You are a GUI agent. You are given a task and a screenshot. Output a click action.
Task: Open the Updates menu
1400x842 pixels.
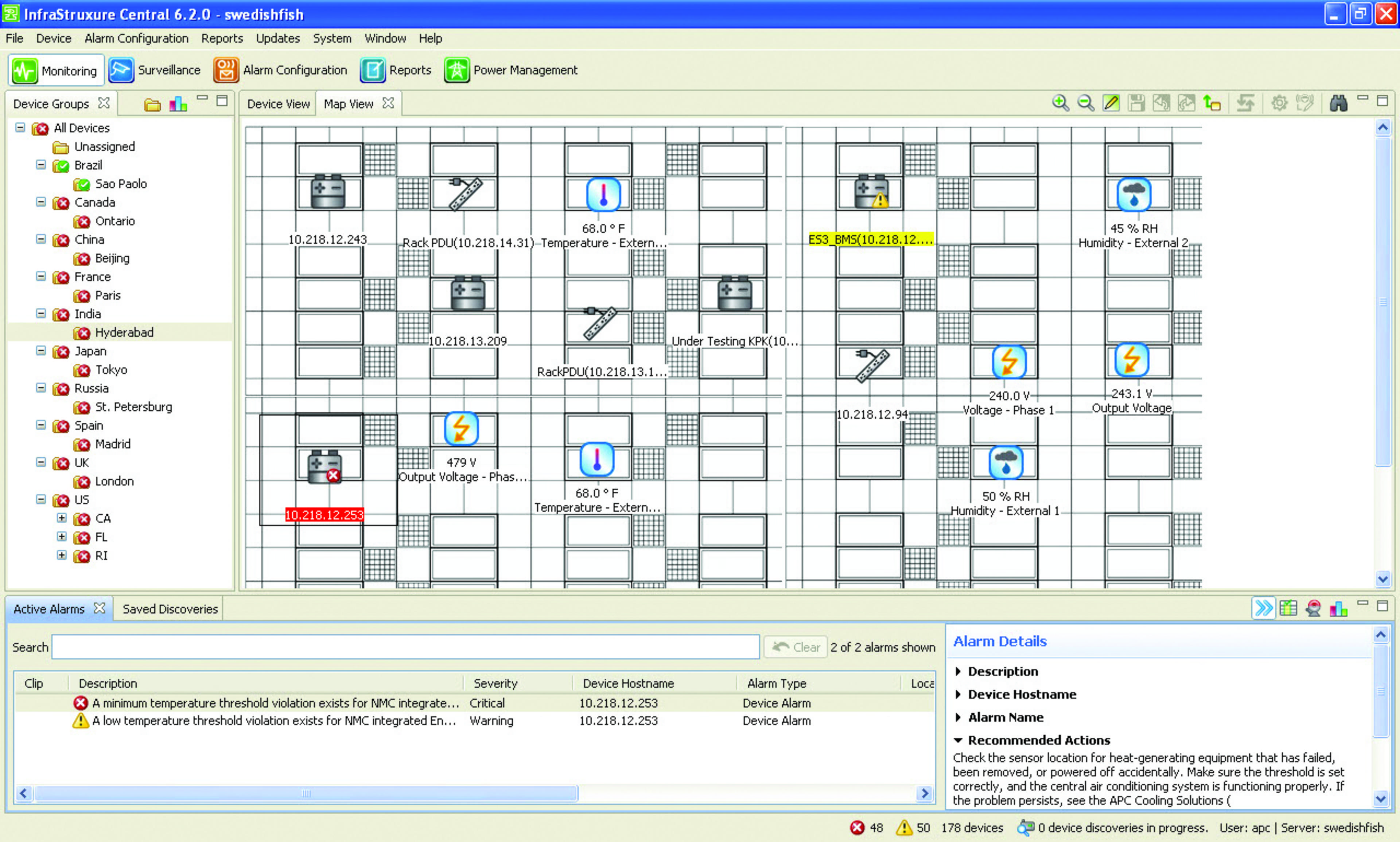point(277,38)
